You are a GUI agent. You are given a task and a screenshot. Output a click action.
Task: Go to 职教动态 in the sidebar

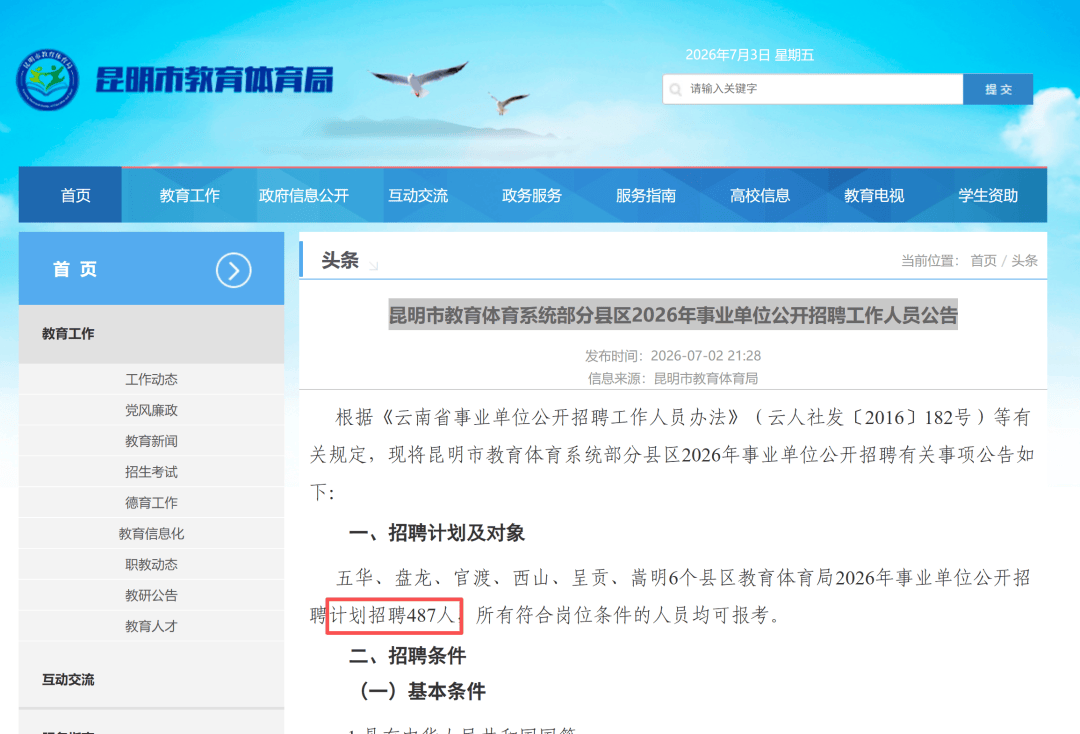tap(152, 565)
